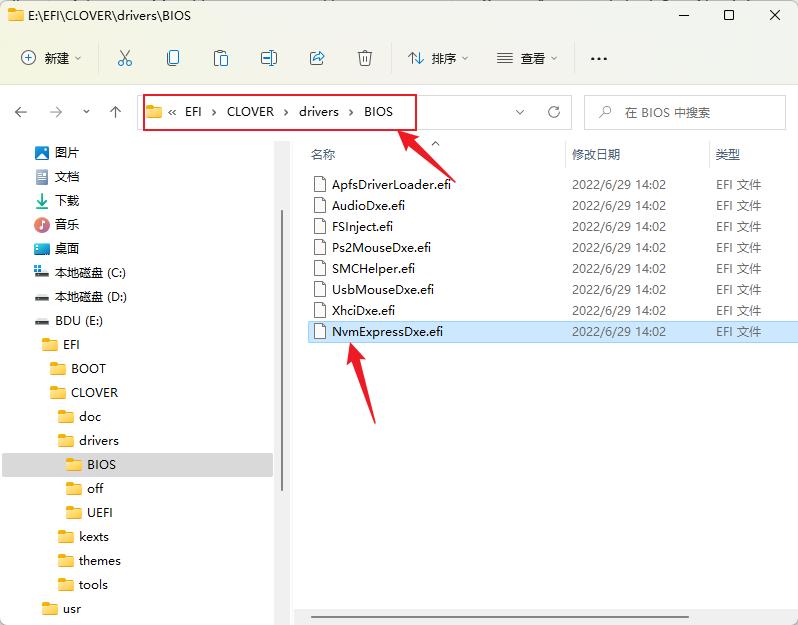Open the 新建 (New) dropdown menu
Screen dimensions: 798x625
(x=52, y=58)
